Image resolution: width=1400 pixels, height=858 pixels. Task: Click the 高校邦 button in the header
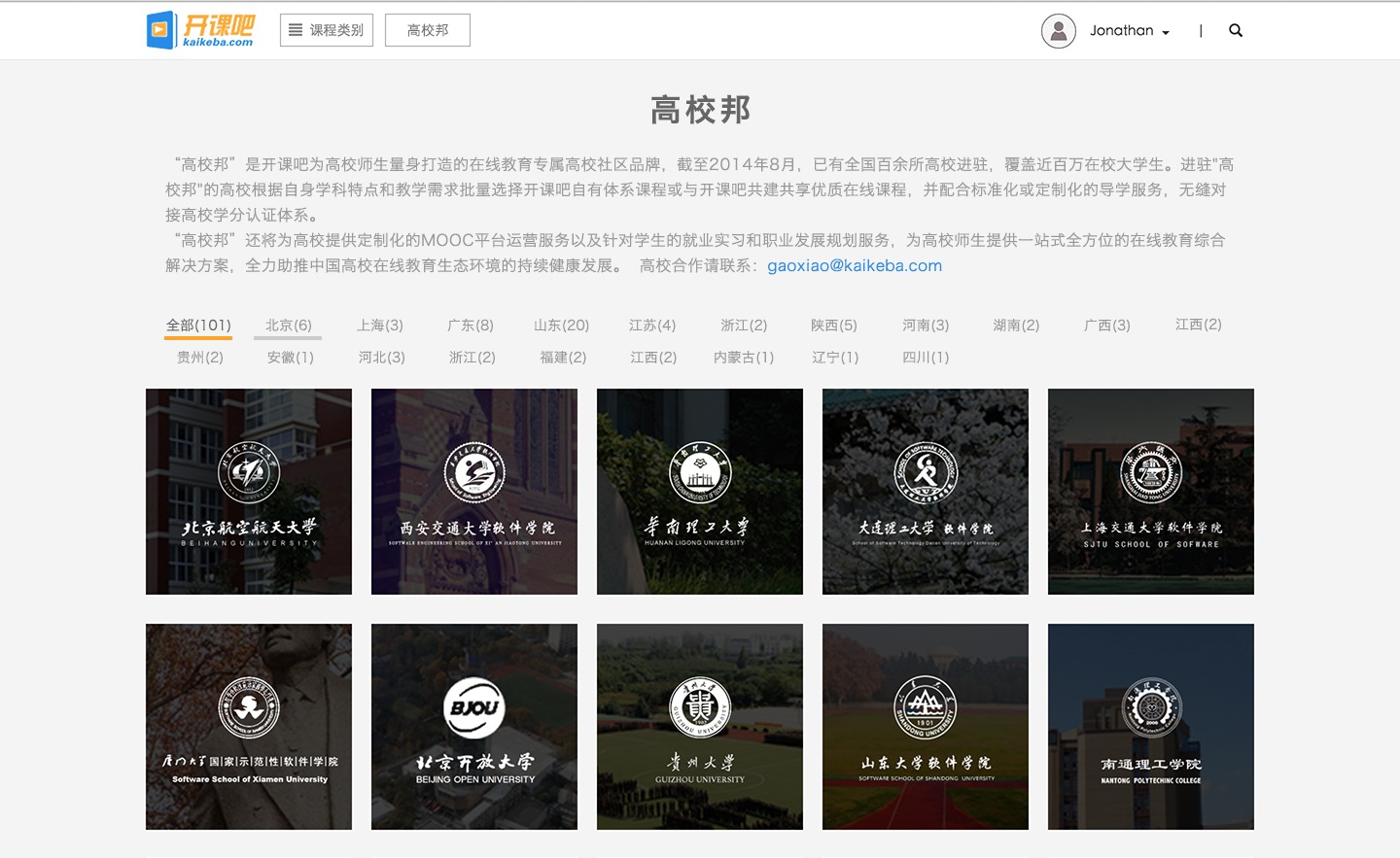pyautogui.click(x=428, y=30)
